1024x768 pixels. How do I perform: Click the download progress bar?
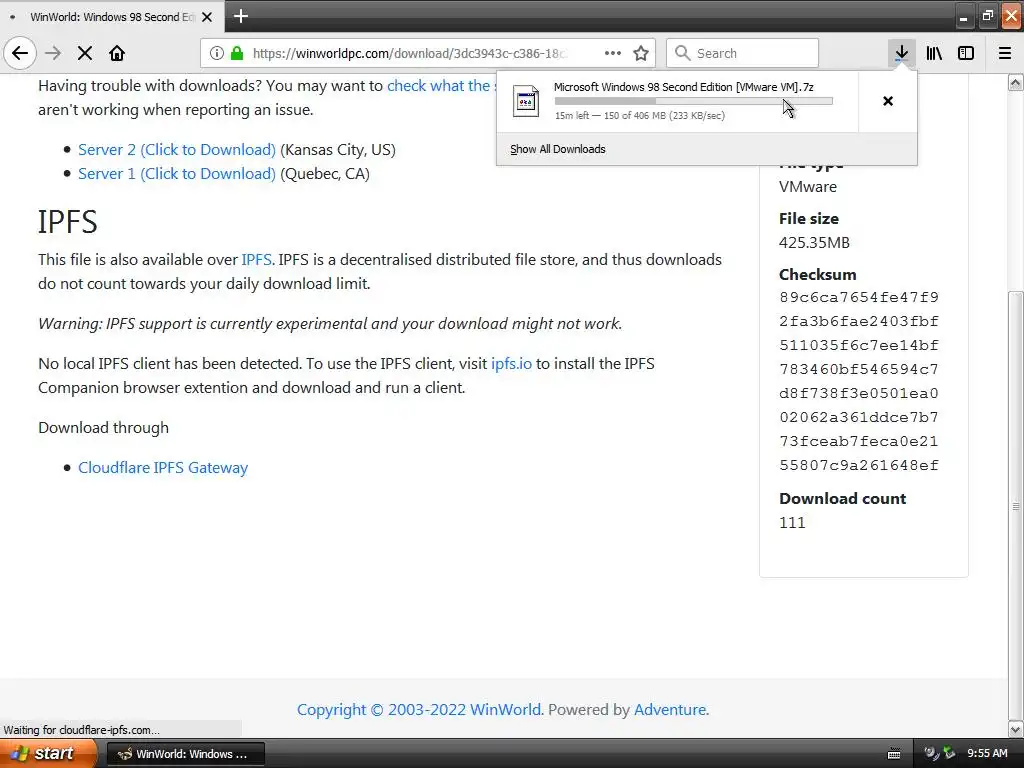(694, 101)
